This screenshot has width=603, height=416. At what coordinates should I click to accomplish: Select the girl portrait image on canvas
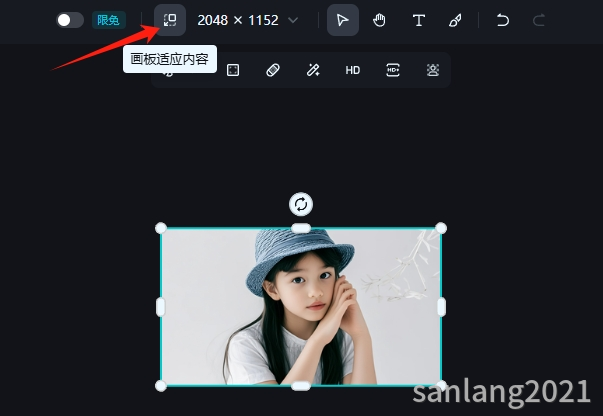point(301,307)
